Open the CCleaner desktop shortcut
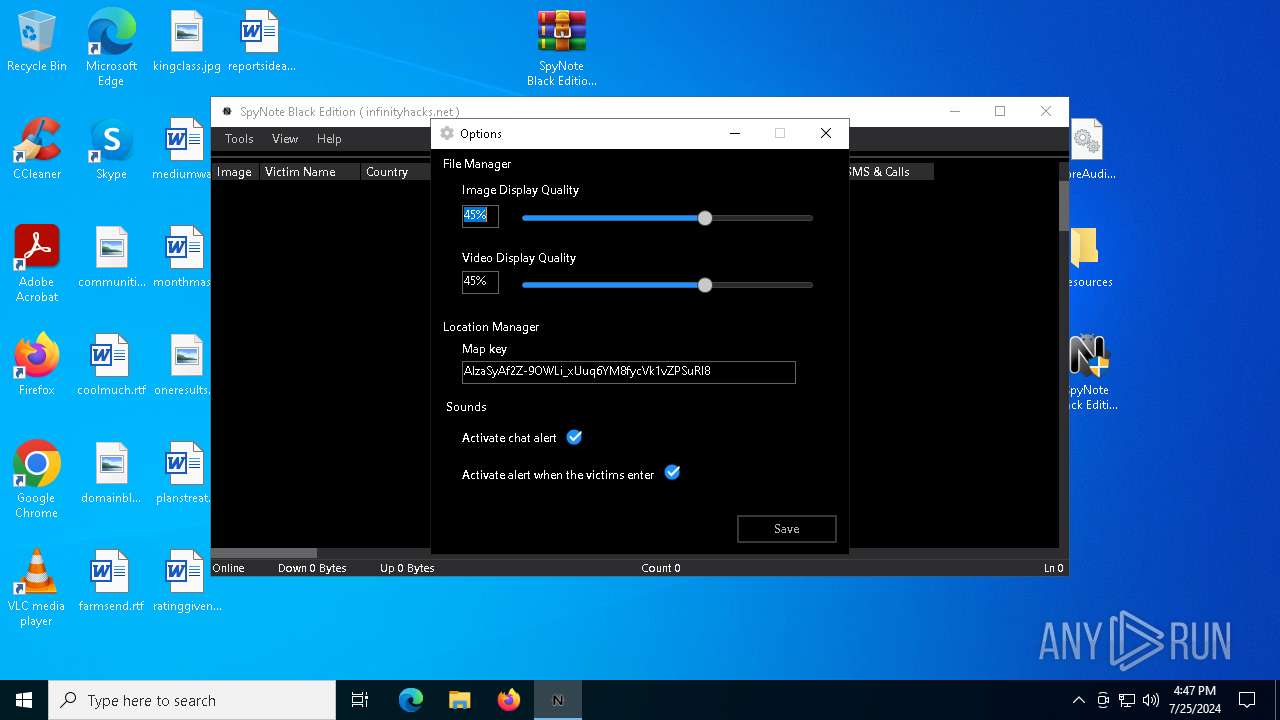This screenshot has width=1280, height=720. [x=37, y=150]
